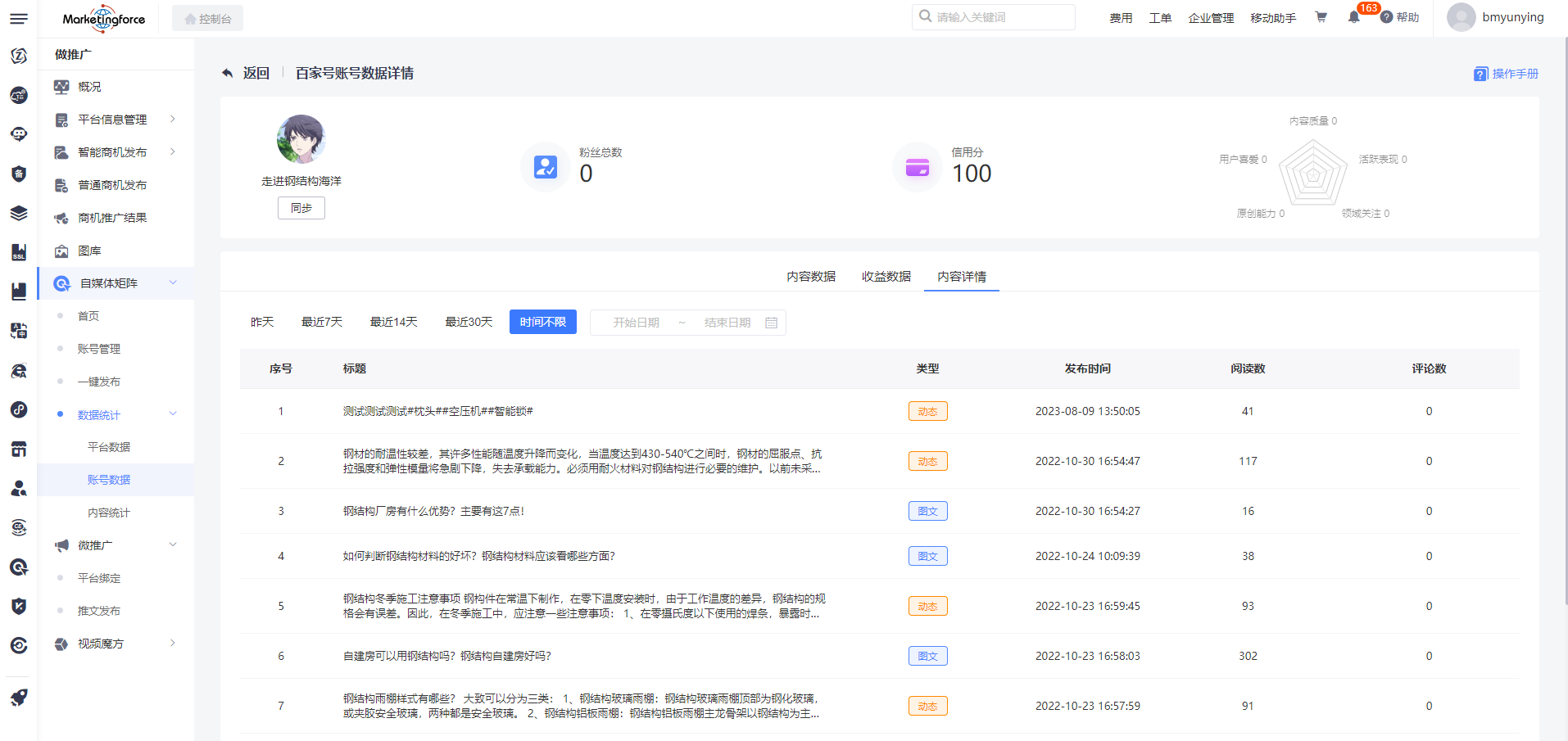
Task: Collapse the 自媒体矩阵 section
Action: click(x=172, y=283)
